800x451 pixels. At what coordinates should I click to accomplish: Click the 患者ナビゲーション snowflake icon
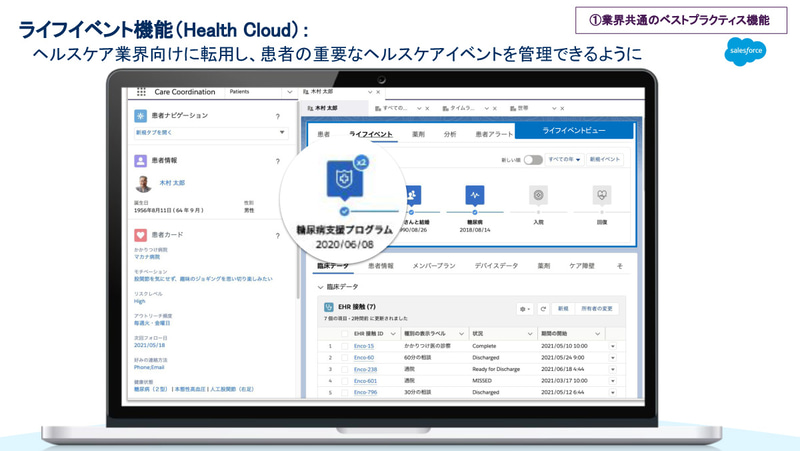click(x=140, y=116)
